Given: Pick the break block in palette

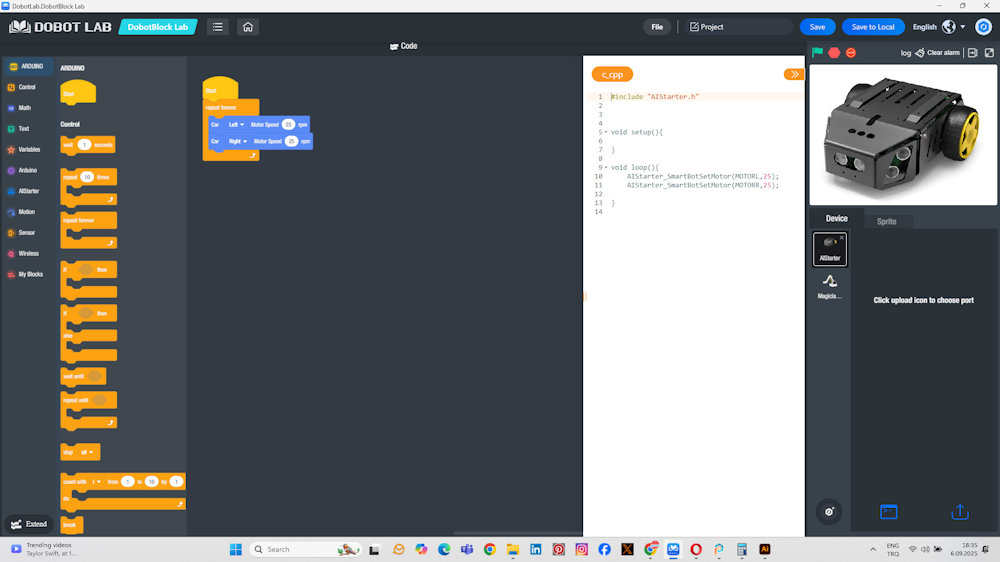Looking at the screenshot, I should click(71, 525).
